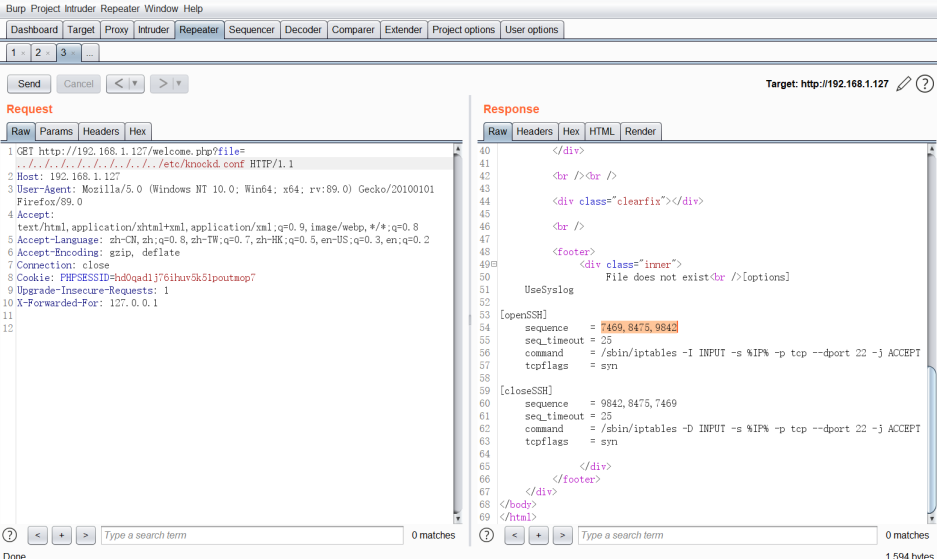
Task: Open the Repeater help question-mark icon
Action: coord(924,84)
